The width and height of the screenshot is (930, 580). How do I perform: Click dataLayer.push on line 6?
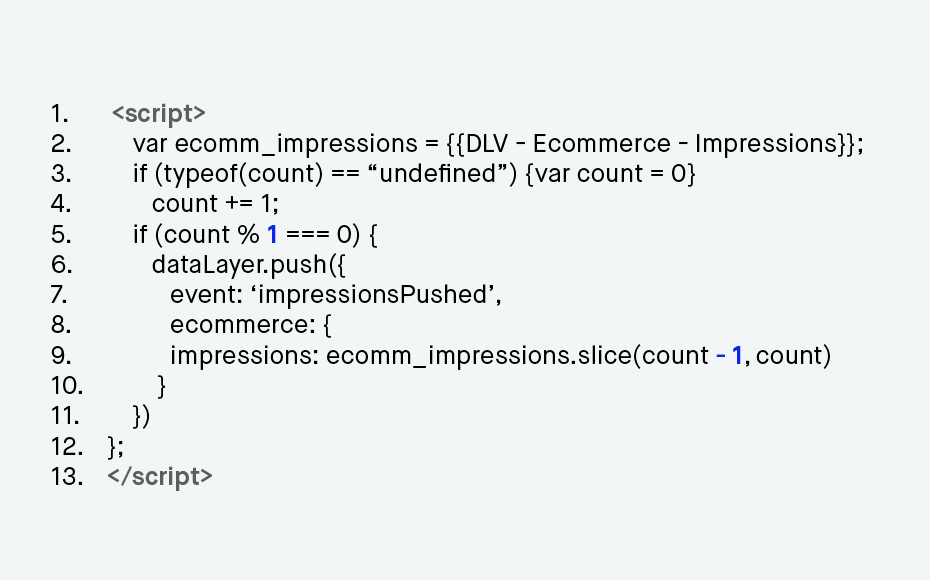pos(240,264)
